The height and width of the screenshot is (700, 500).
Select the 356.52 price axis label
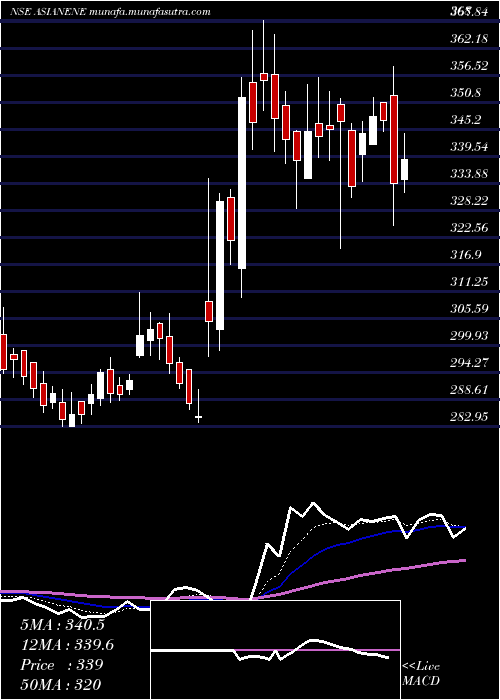(469, 66)
